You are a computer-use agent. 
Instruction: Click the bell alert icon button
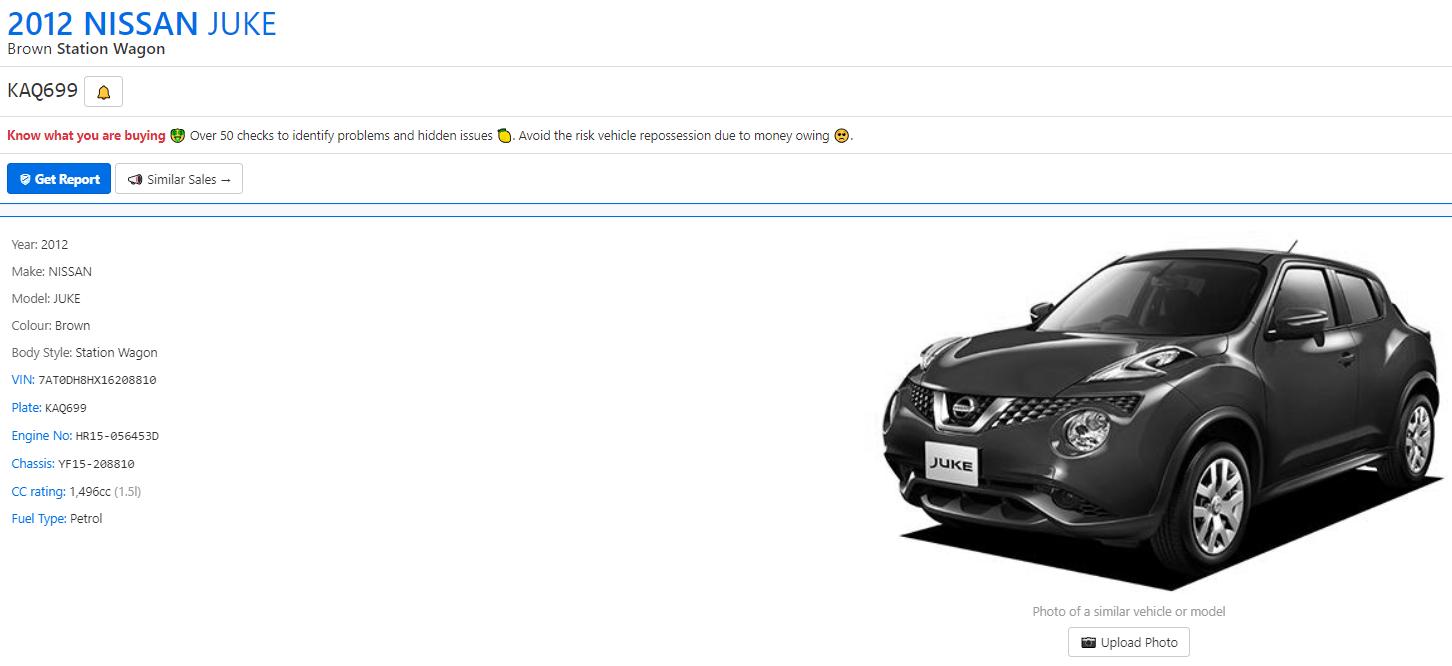click(103, 92)
